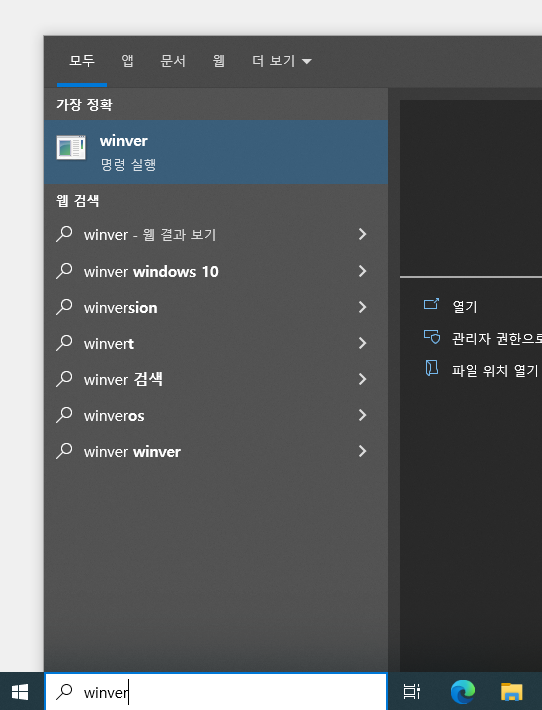Switch to the 웹 tab
Screen dimensions: 542x710
click(x=219, y=60)
